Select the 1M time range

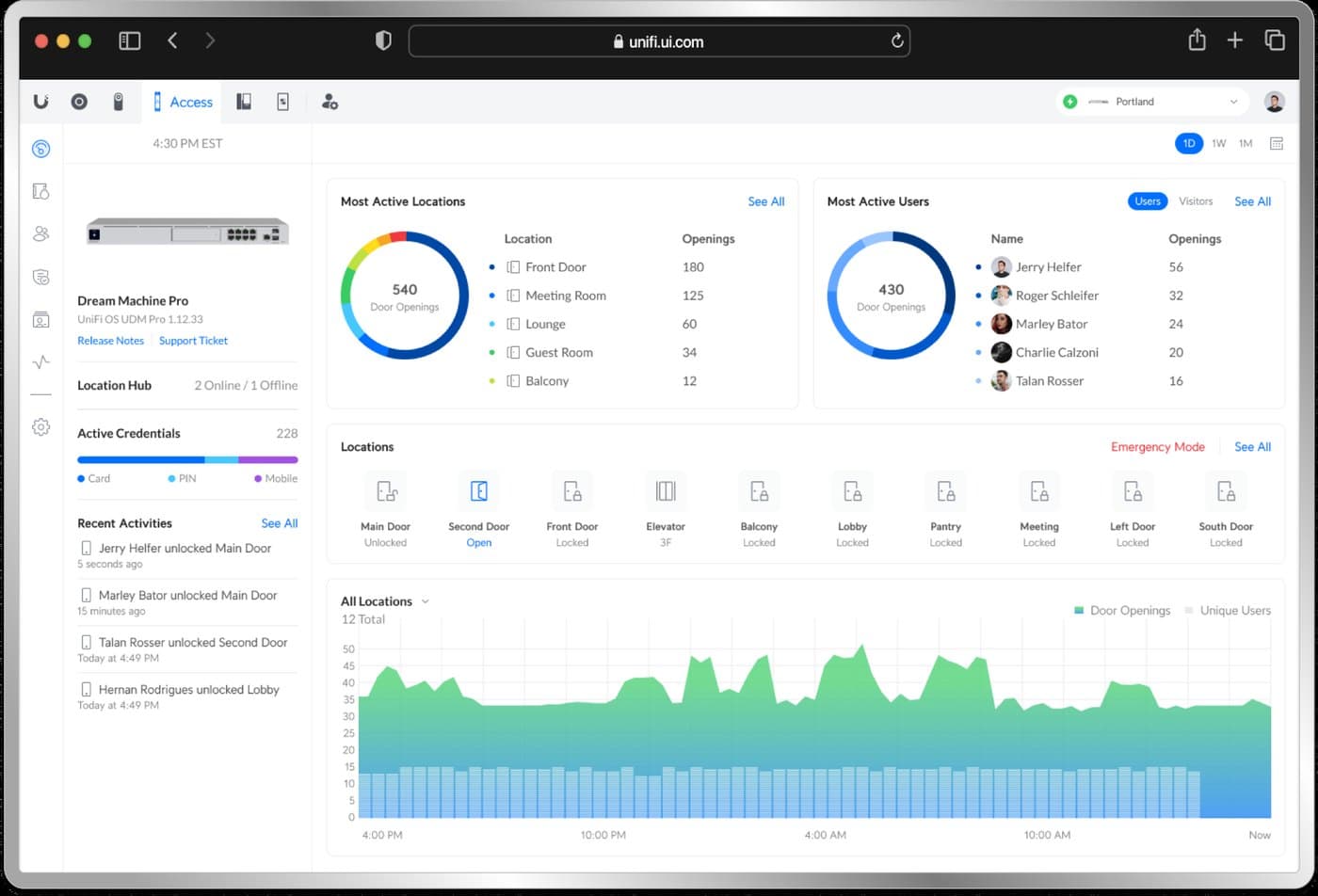tap(1246, 143)
